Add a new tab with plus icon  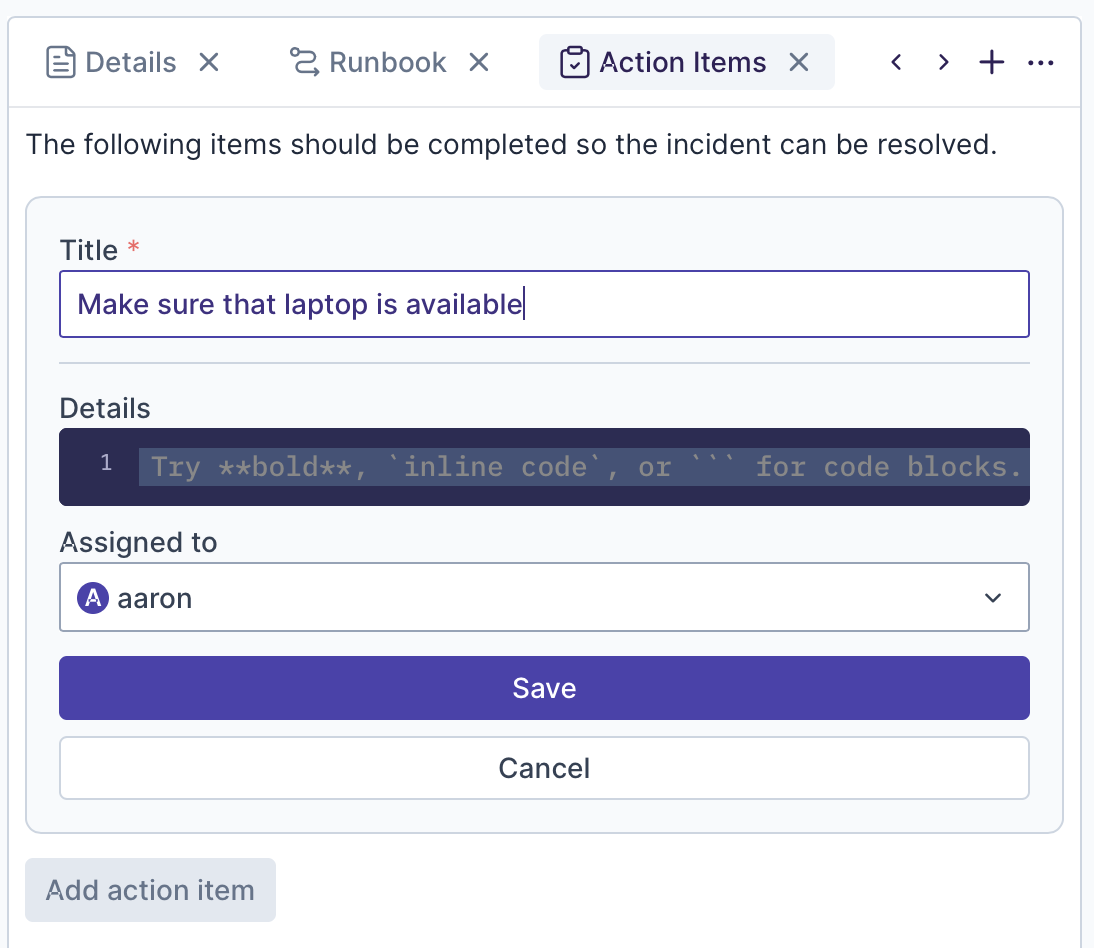991,63
